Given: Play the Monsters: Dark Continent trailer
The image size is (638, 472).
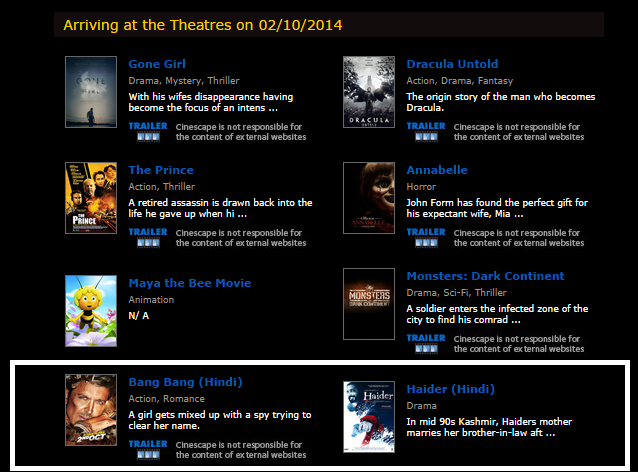Looking at the screenshot, I should [426, 343].
